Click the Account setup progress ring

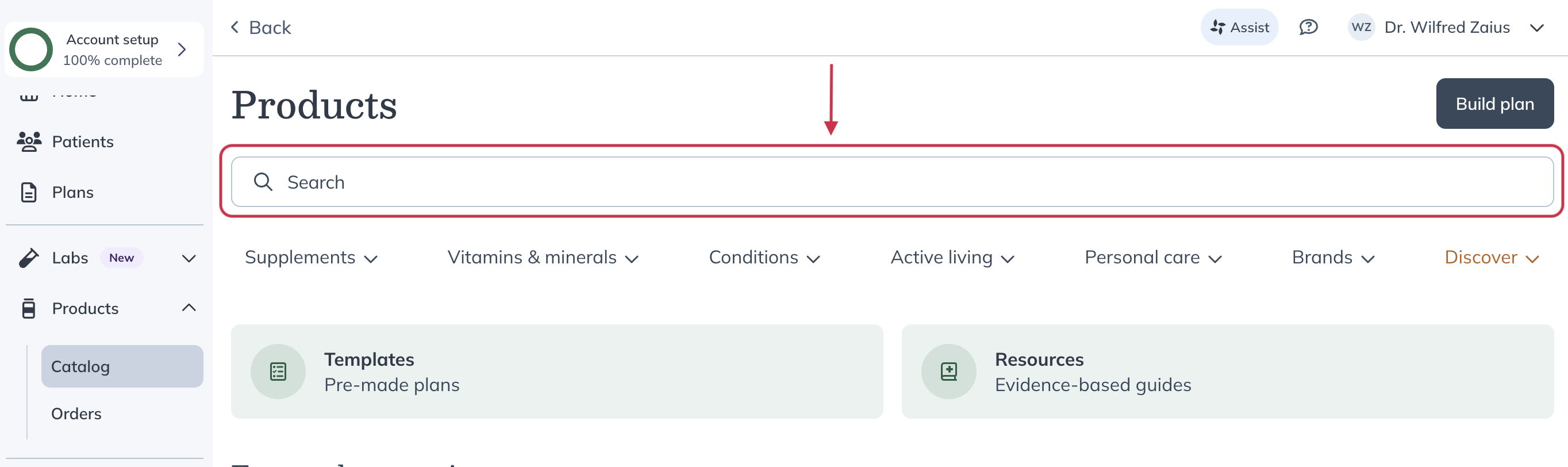[x=31, y=49]
